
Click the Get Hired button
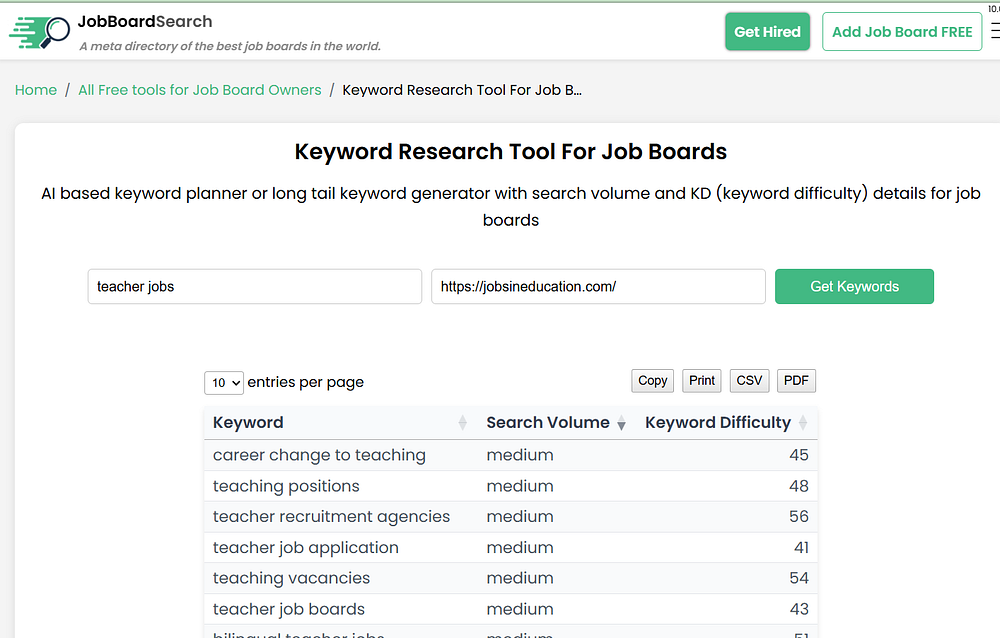767,32
